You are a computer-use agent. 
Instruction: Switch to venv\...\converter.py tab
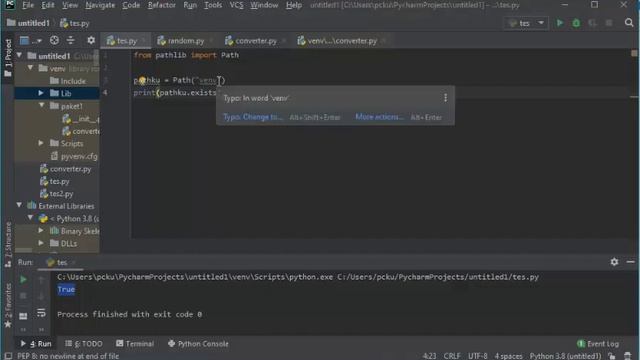341,41
